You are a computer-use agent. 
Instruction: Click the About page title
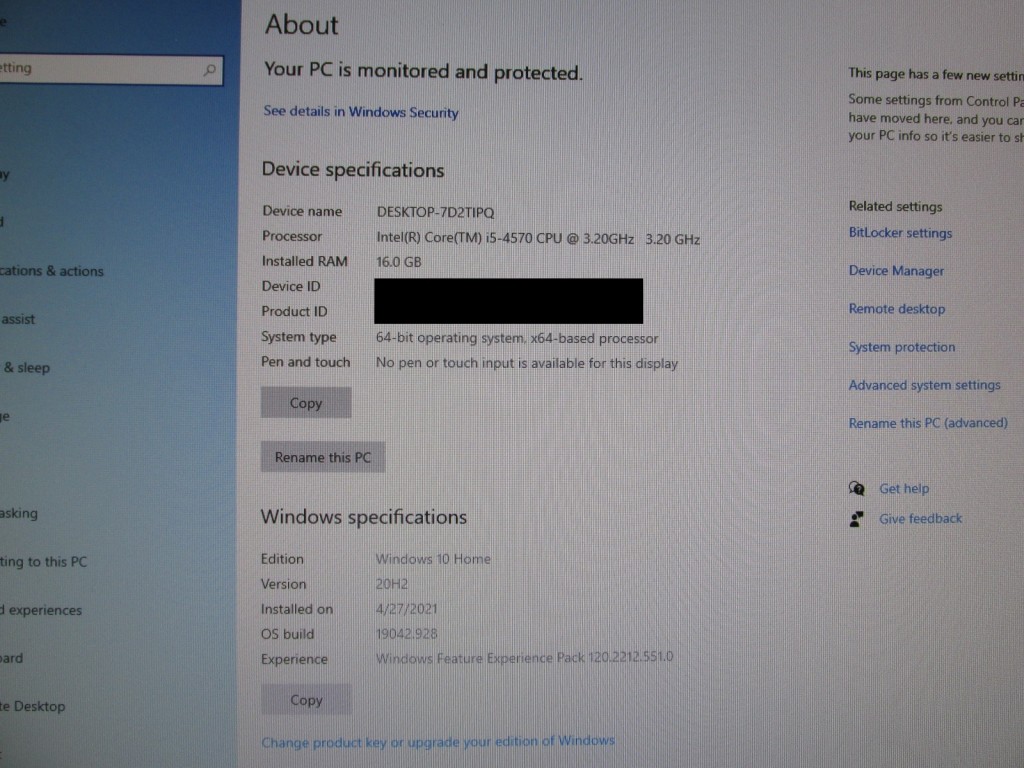[301, 25]
